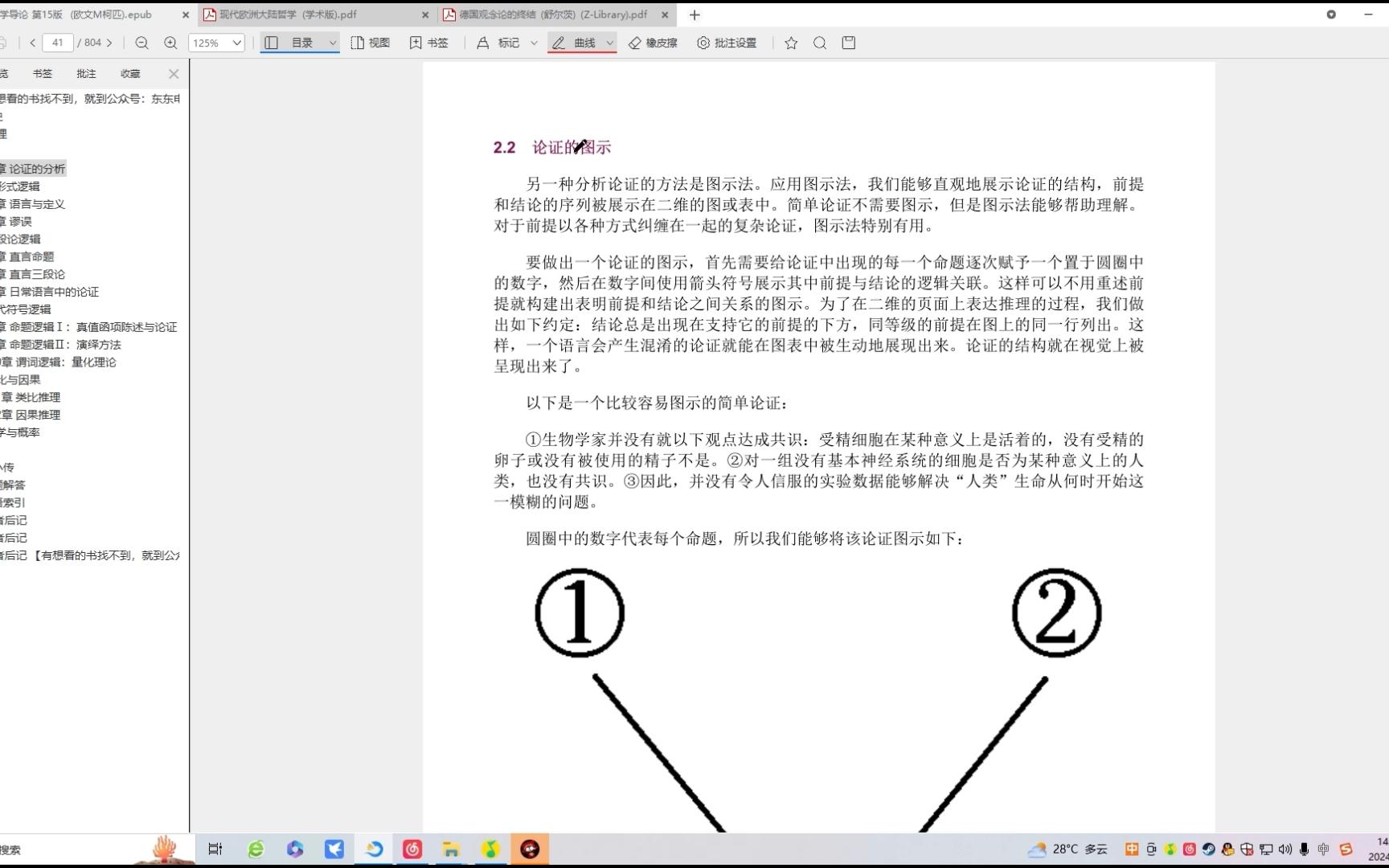Open 日常语言中的论证 chapter in contents
The image size is (1389, 868).
point(49,293)
